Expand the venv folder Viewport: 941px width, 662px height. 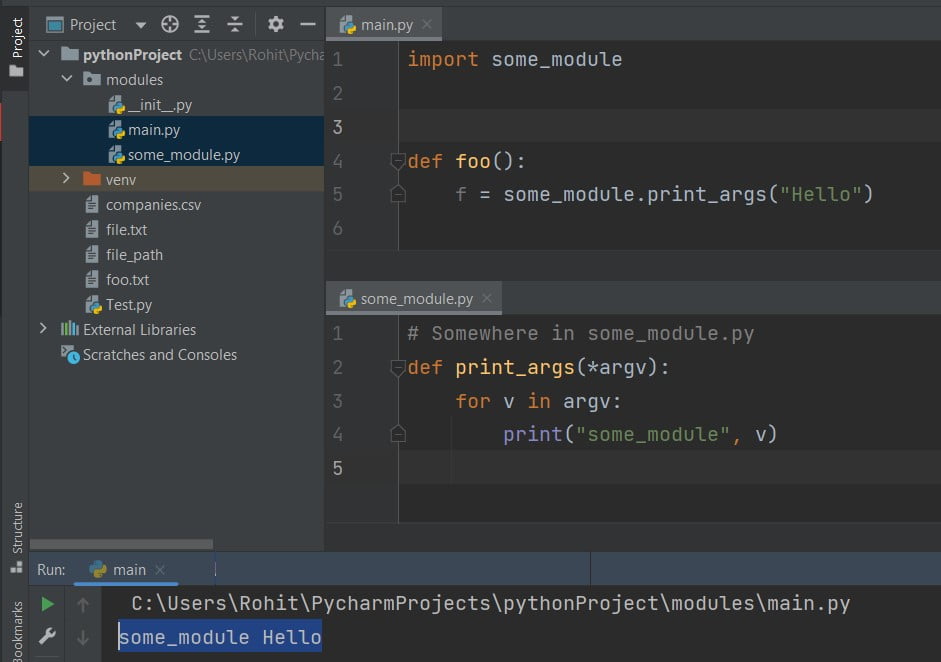(x=64, y=179)
